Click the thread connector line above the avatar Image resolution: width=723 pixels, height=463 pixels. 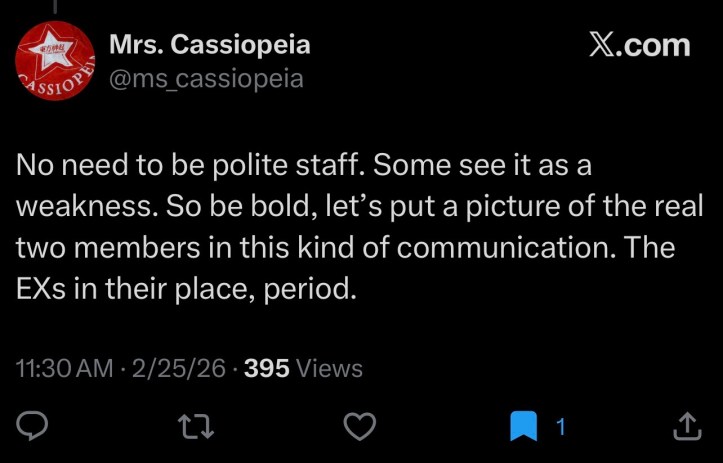56,7
